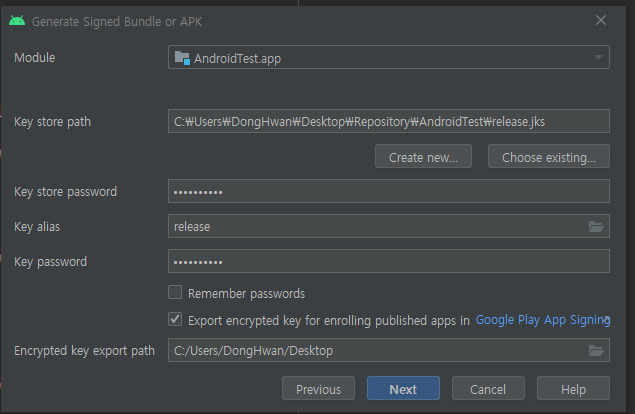Click the Previous button
635x414 pixels.
[x=318, y=388]
